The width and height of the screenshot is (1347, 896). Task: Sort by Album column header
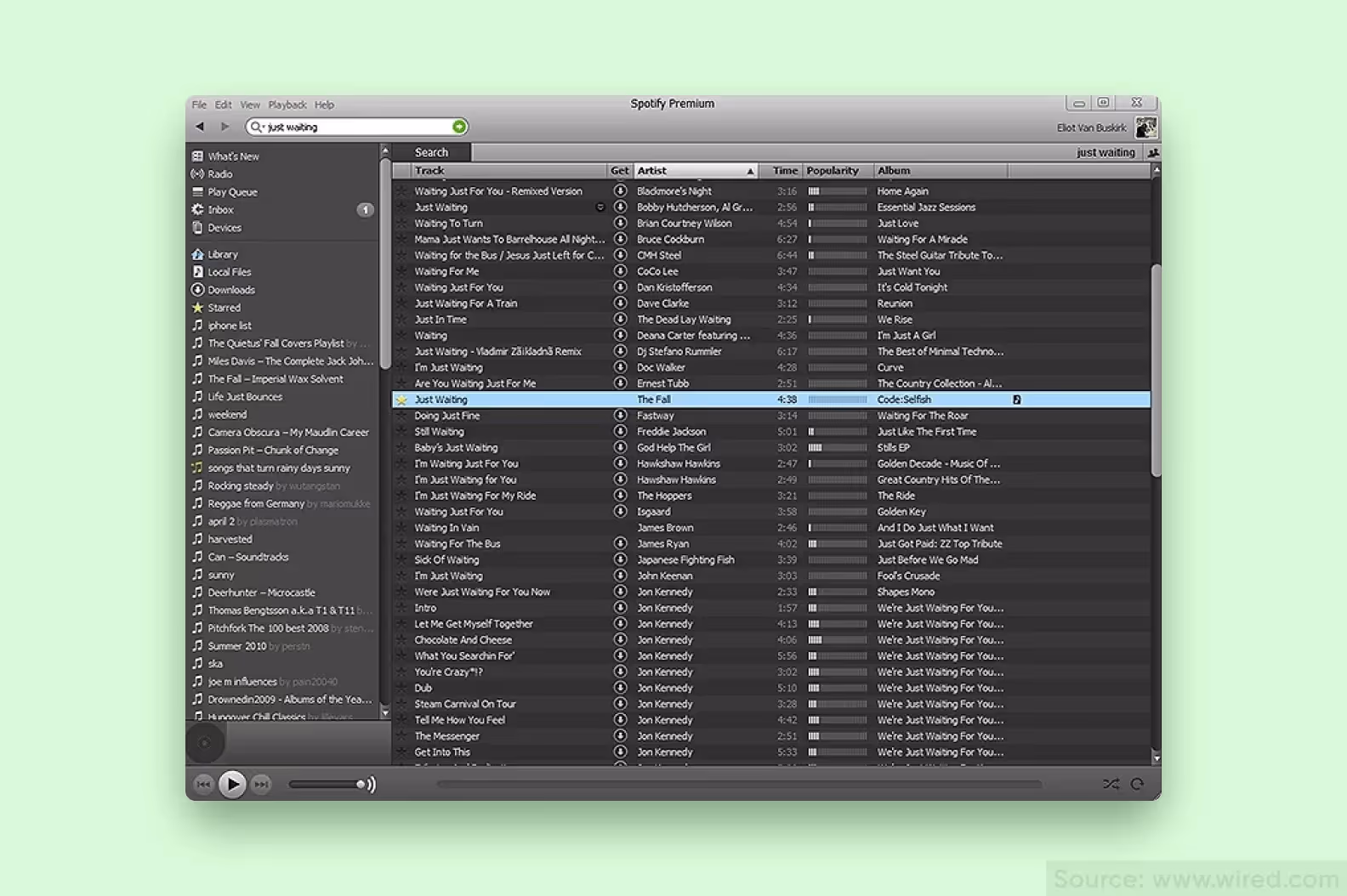point(941,171)
